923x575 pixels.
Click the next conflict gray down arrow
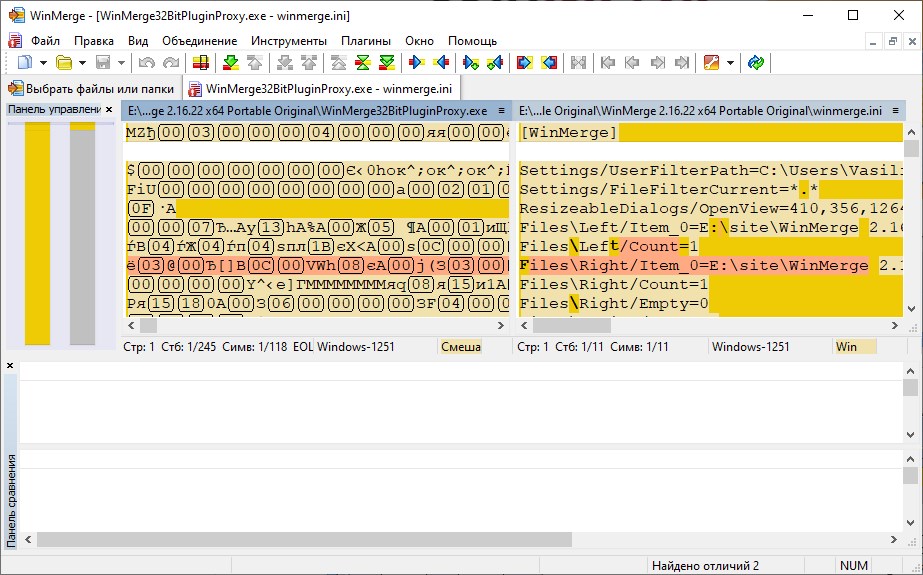285,62
